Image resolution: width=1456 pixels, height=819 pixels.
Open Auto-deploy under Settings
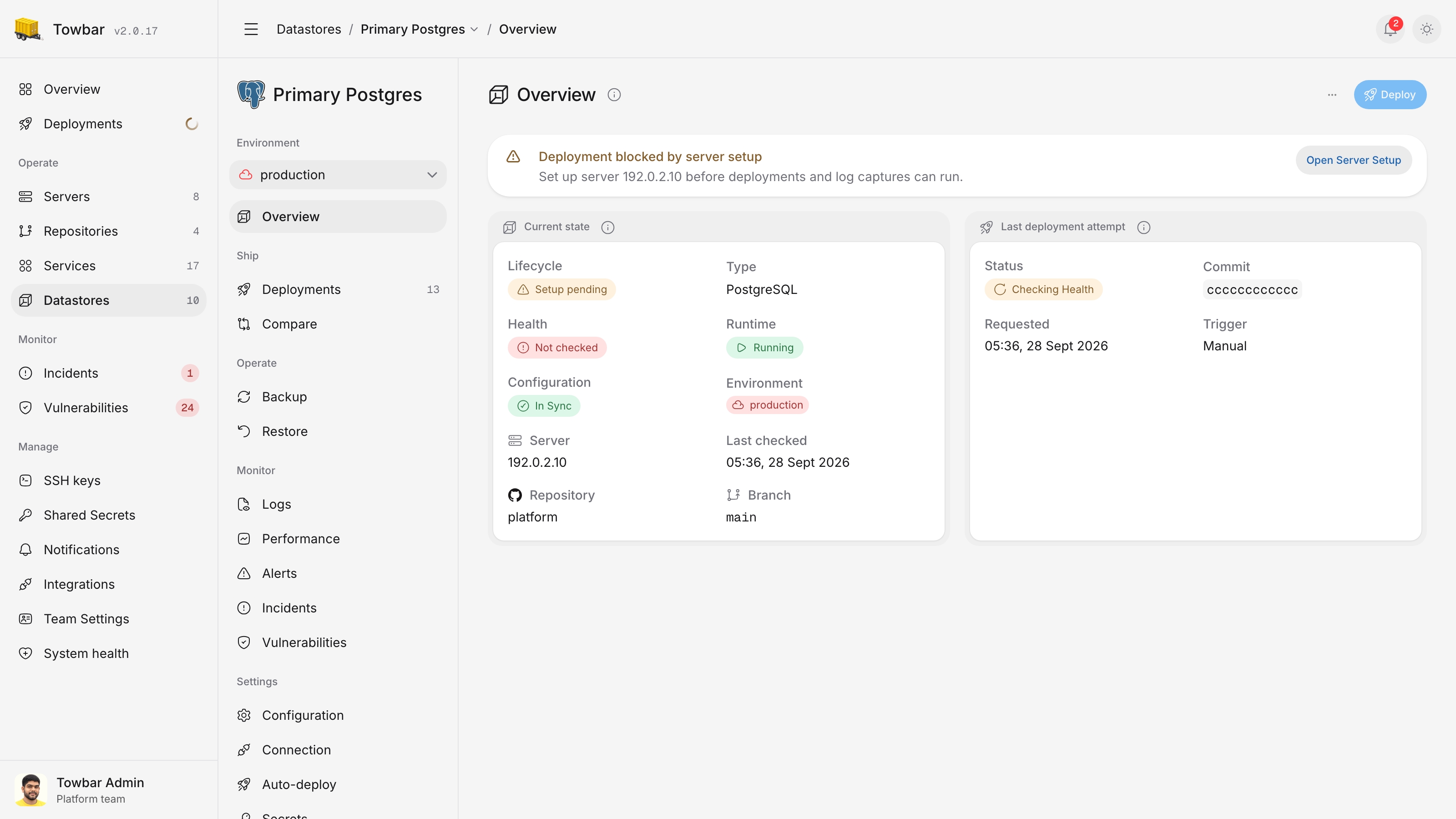338,784
